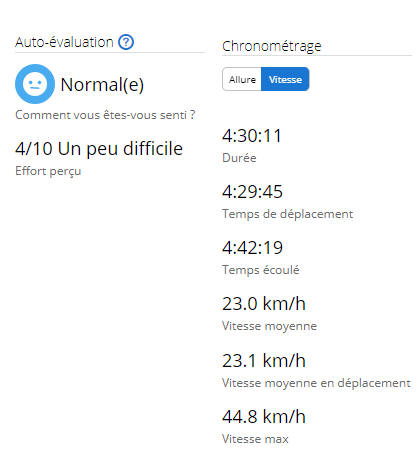
Task: Select the Vitesse toggle option
Action: coord(285,79)
